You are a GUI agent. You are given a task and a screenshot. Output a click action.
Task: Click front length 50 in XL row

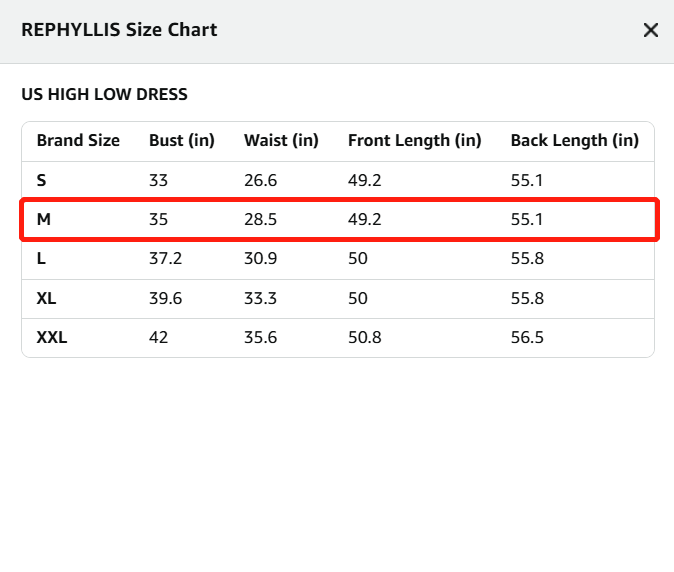(x=358, y=298)
